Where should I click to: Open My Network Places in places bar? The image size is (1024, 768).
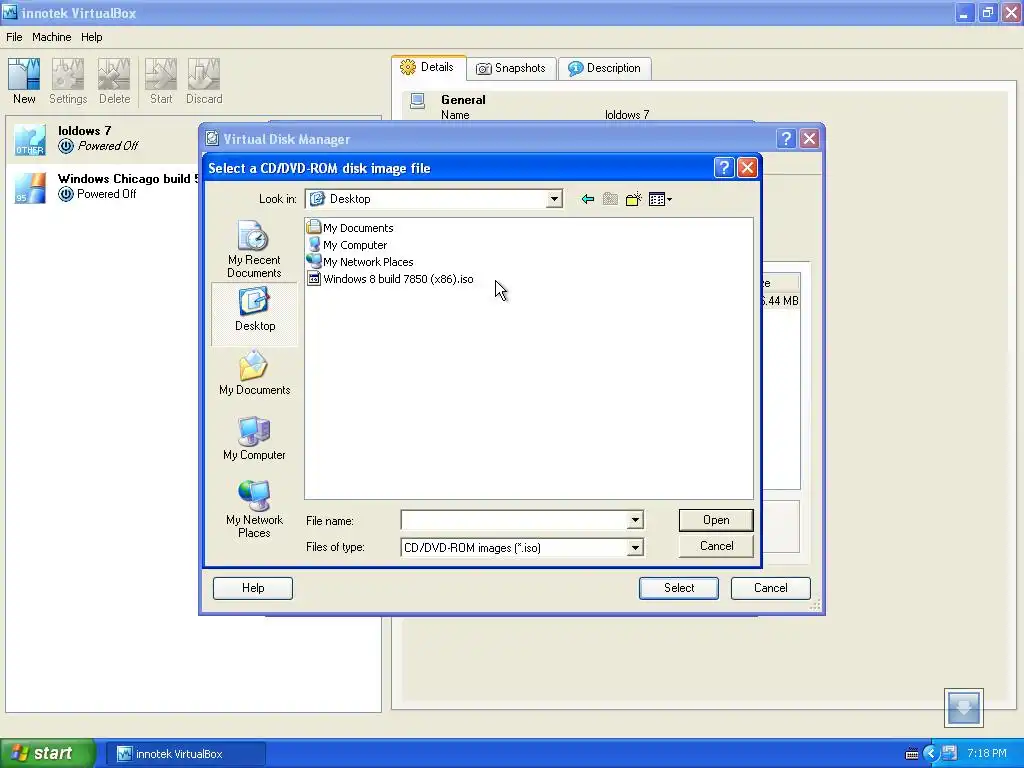click(x=254, y=509)
